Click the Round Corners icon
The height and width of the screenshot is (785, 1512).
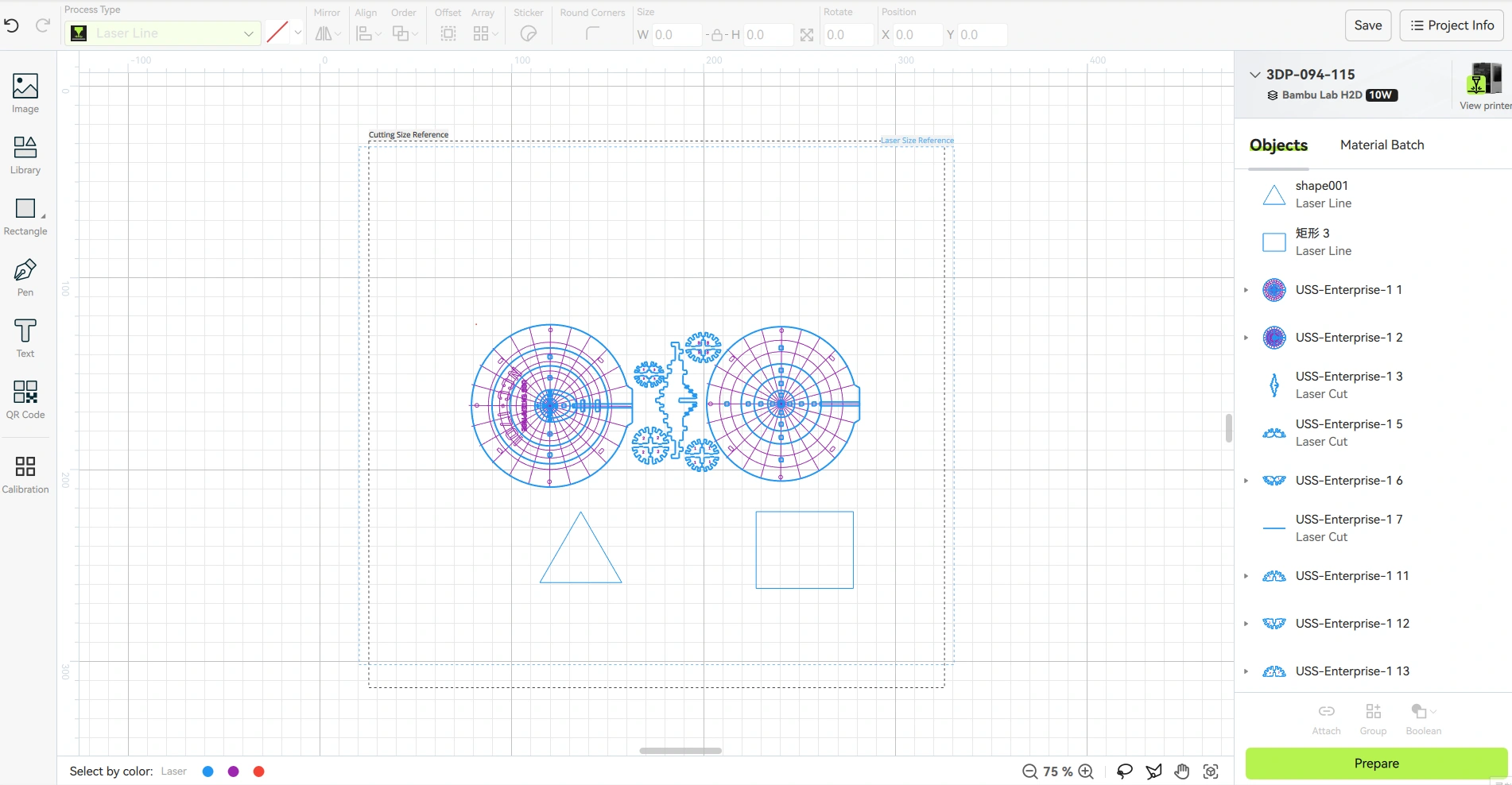click(591, 33)
